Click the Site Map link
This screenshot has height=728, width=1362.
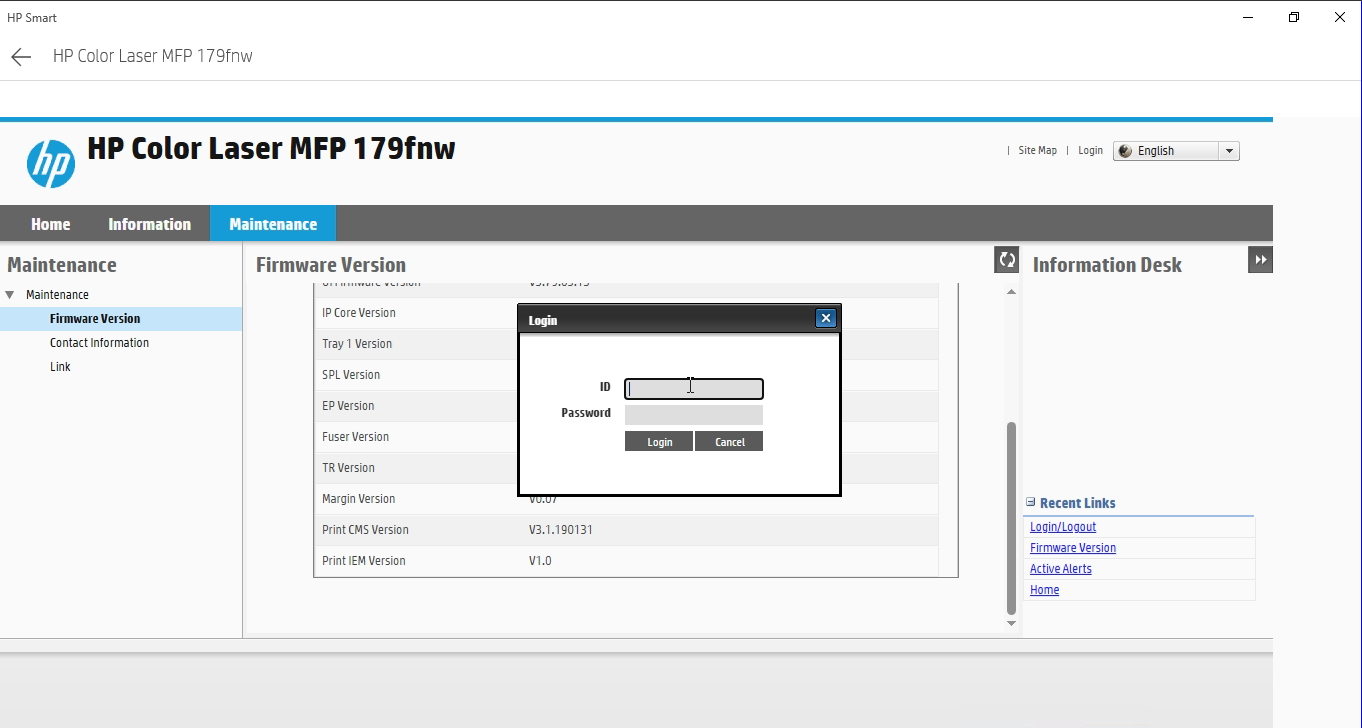tap(1037, 151)
